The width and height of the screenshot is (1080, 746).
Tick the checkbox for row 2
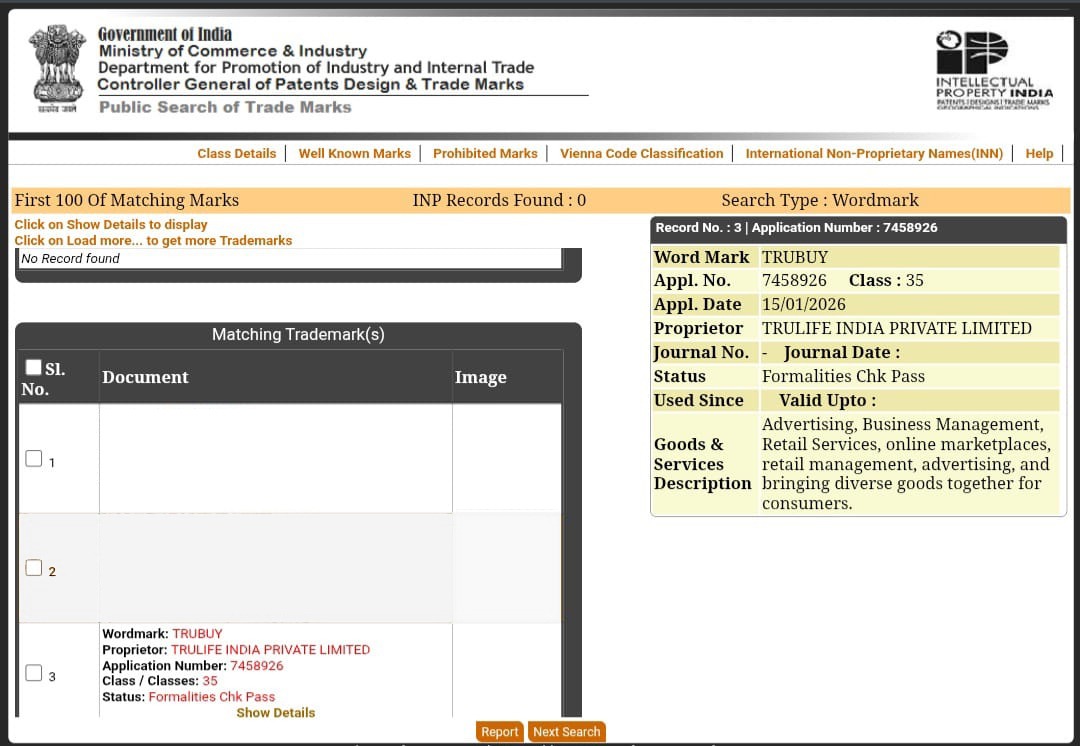(x=33, y=566)
